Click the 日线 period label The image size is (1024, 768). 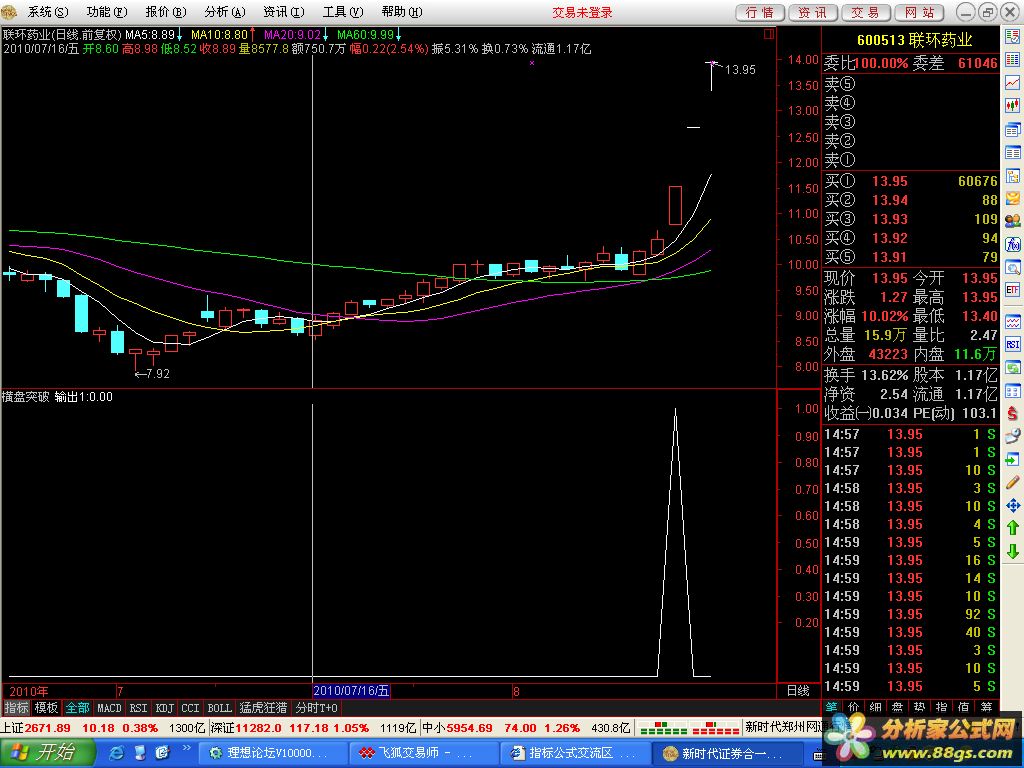[x=798, y=691]
